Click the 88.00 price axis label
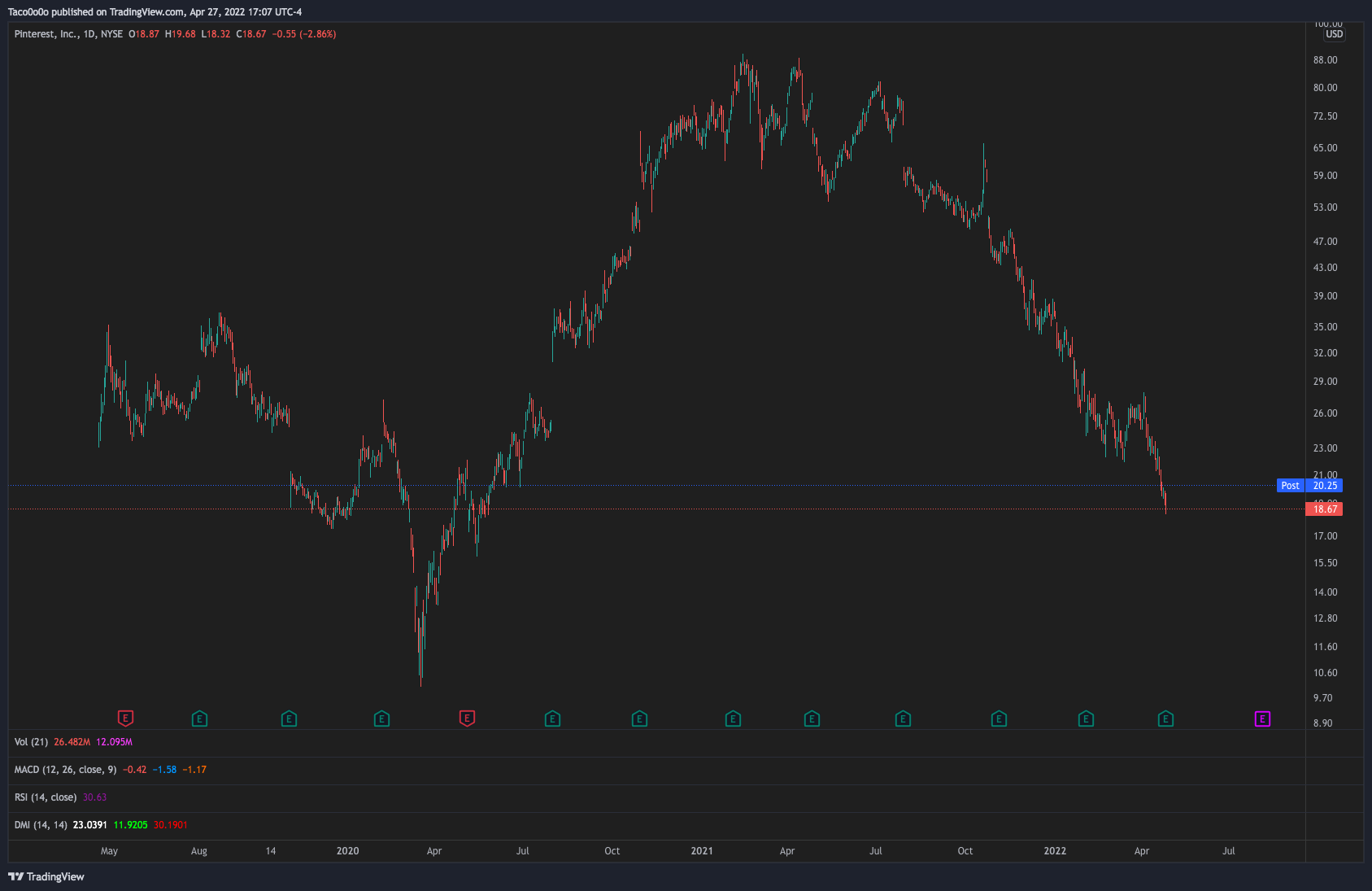Viewport: 1372px width, 891px height. point(1325,60)
